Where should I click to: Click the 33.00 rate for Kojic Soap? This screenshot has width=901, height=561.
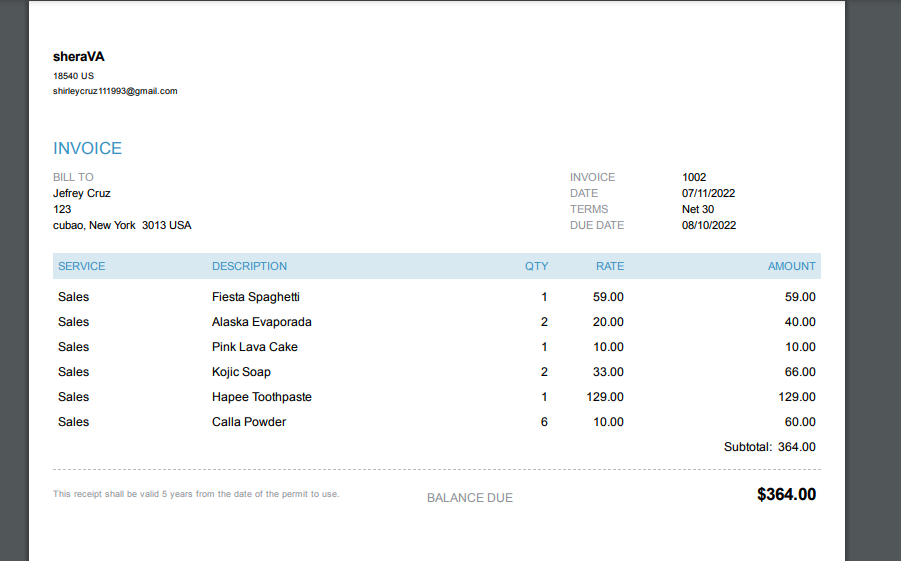click(608, 372)
